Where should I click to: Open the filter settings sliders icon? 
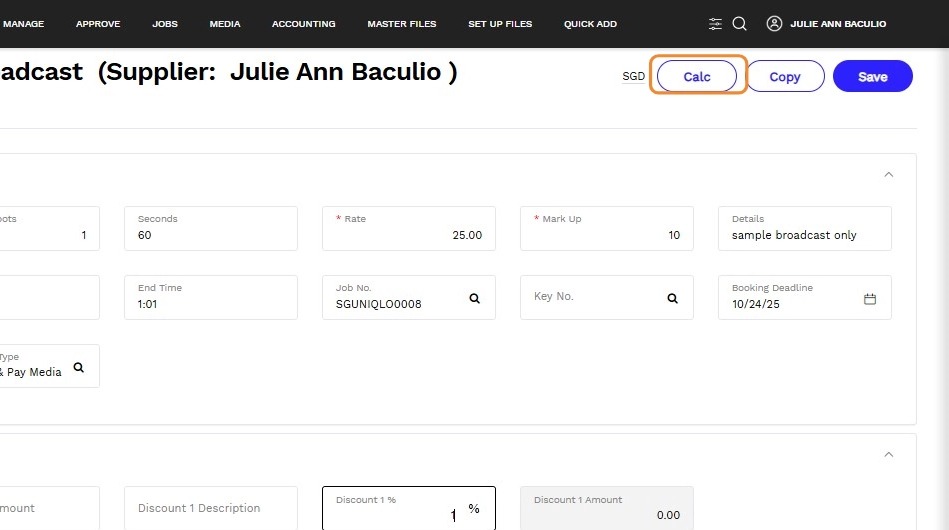715,24
